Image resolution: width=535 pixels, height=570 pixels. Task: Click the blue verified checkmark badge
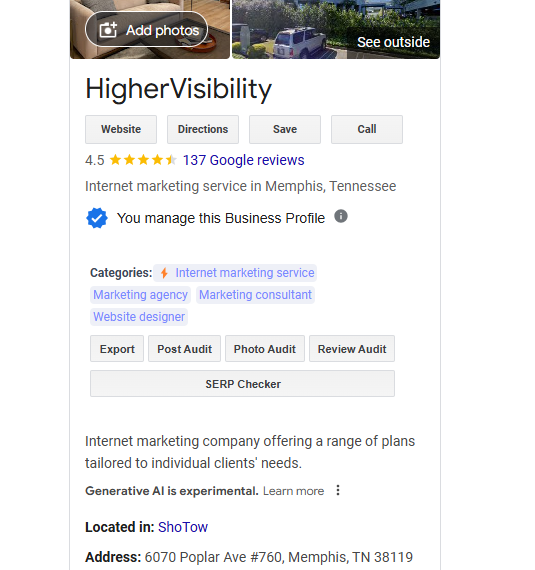click(x=97, y=218)
